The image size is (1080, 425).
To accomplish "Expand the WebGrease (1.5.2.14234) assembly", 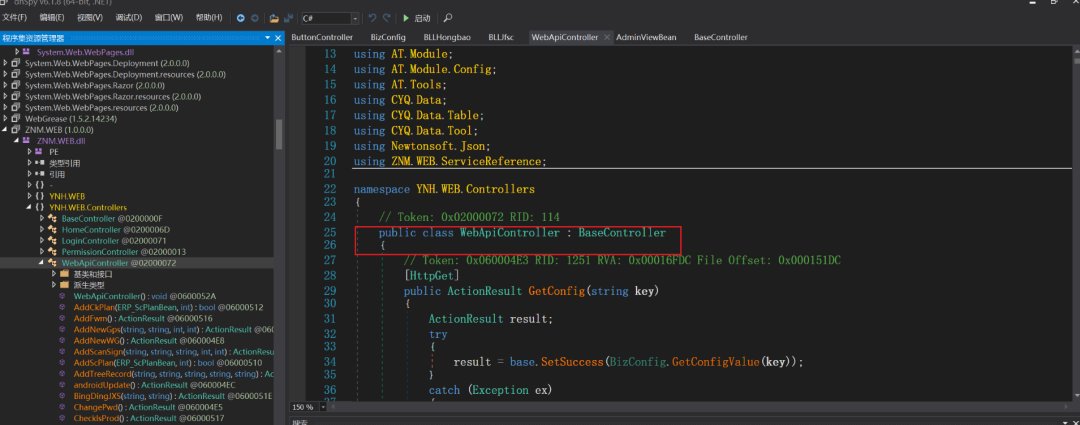I will point(6,118).
